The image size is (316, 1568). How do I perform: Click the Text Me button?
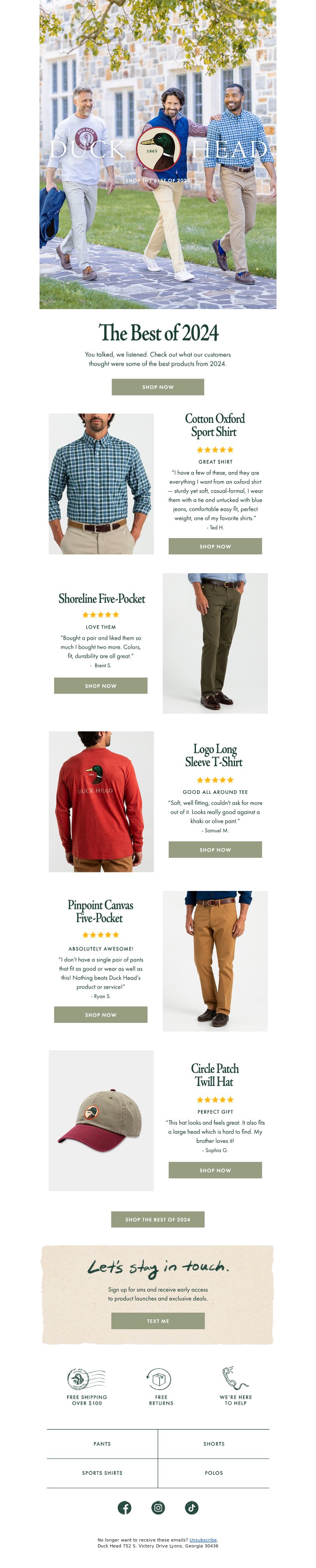click(x=158, y=1321)
